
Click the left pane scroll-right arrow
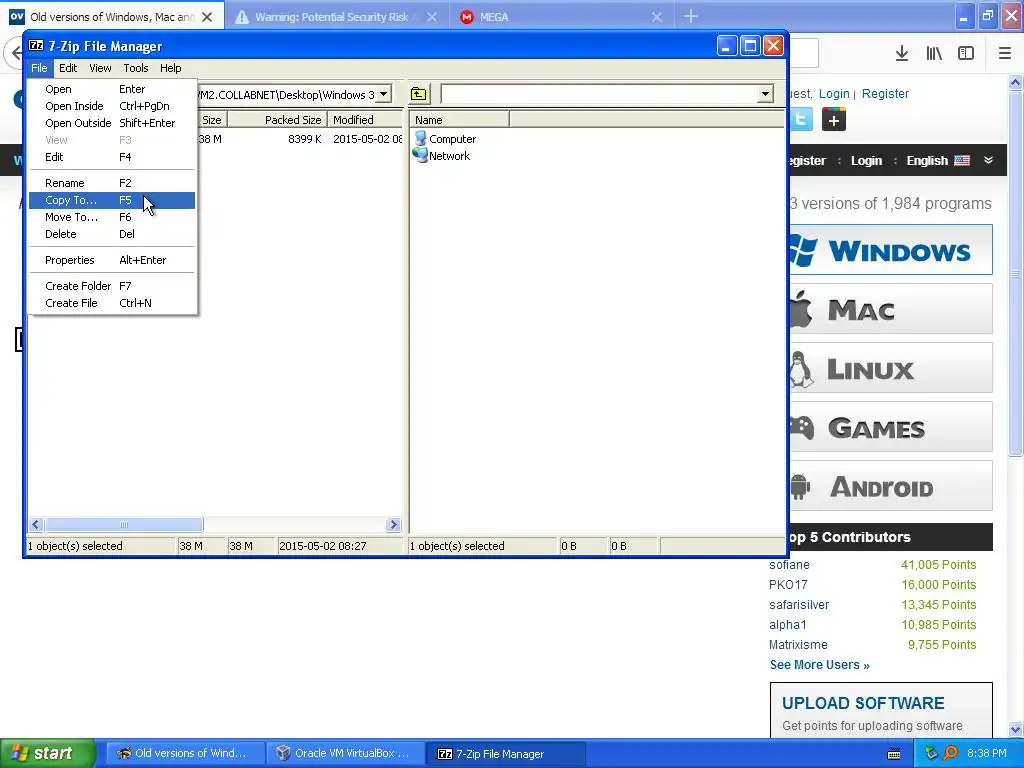click(393, 524)
